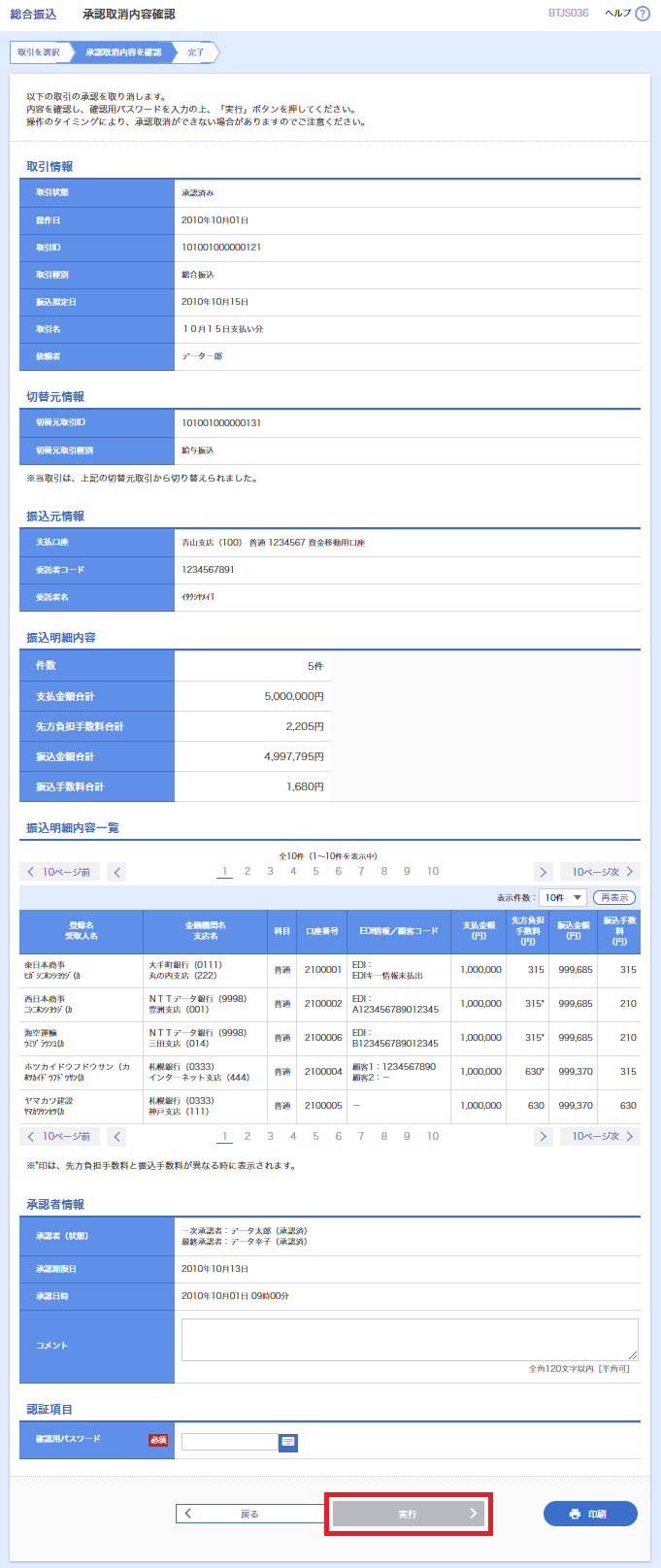Jump ahead with 10ページ次 above the table

(601, 872)
